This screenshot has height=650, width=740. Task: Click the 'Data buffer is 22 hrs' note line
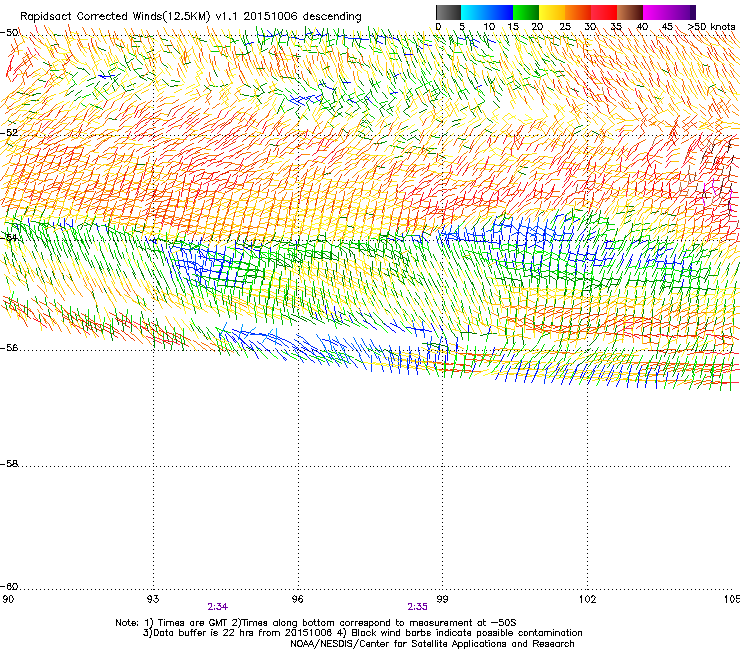coord(362,633)
